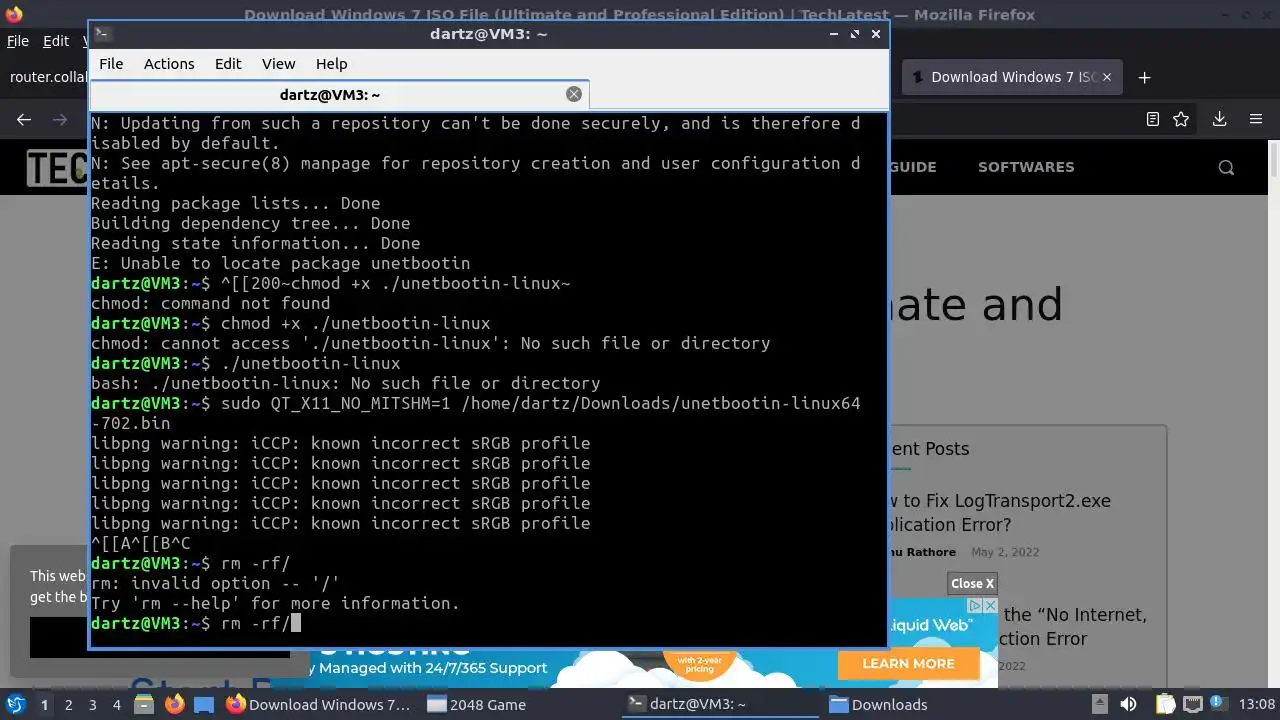Open Firefox File menu
This screenshot has height=720, width=1280.
point(18,41)
